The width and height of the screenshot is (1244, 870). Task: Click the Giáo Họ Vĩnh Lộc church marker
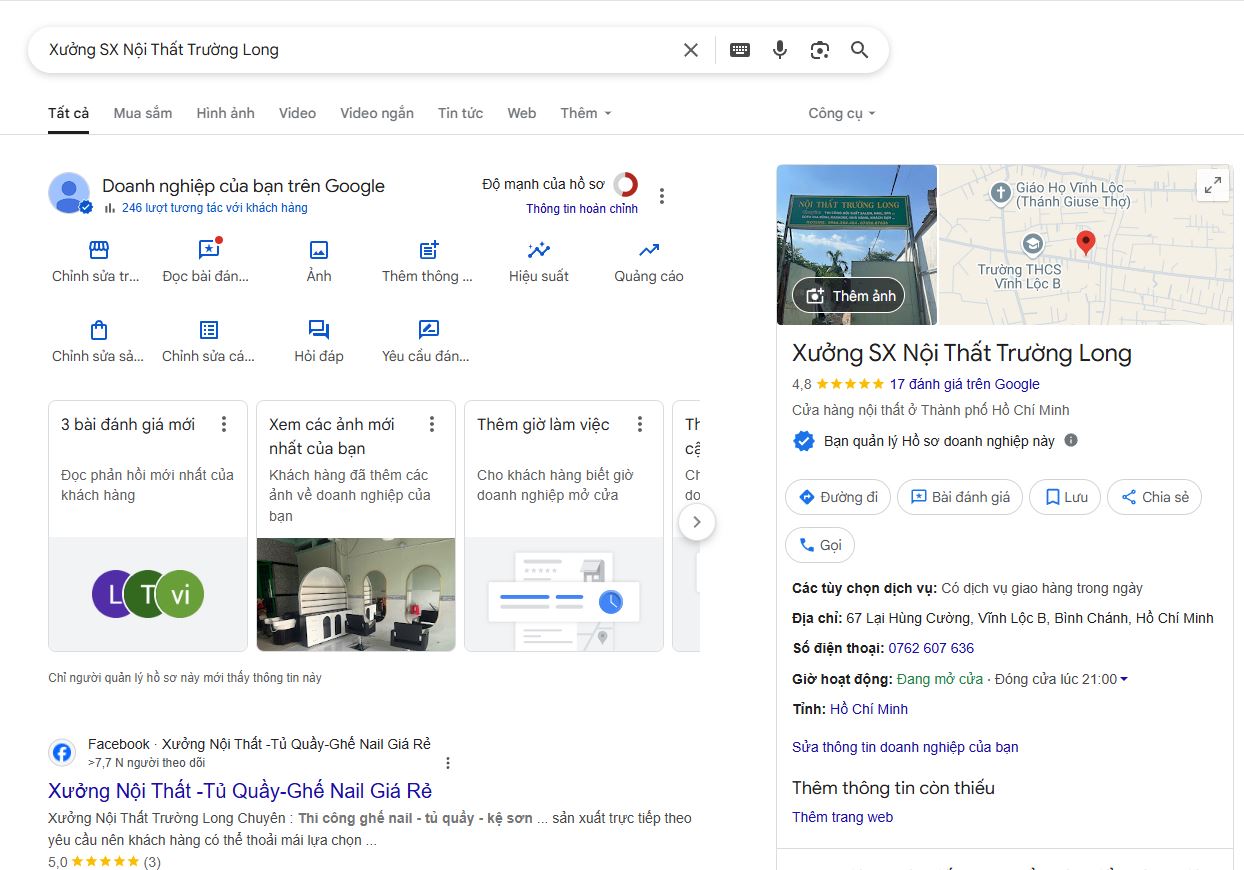(1001, 193)
